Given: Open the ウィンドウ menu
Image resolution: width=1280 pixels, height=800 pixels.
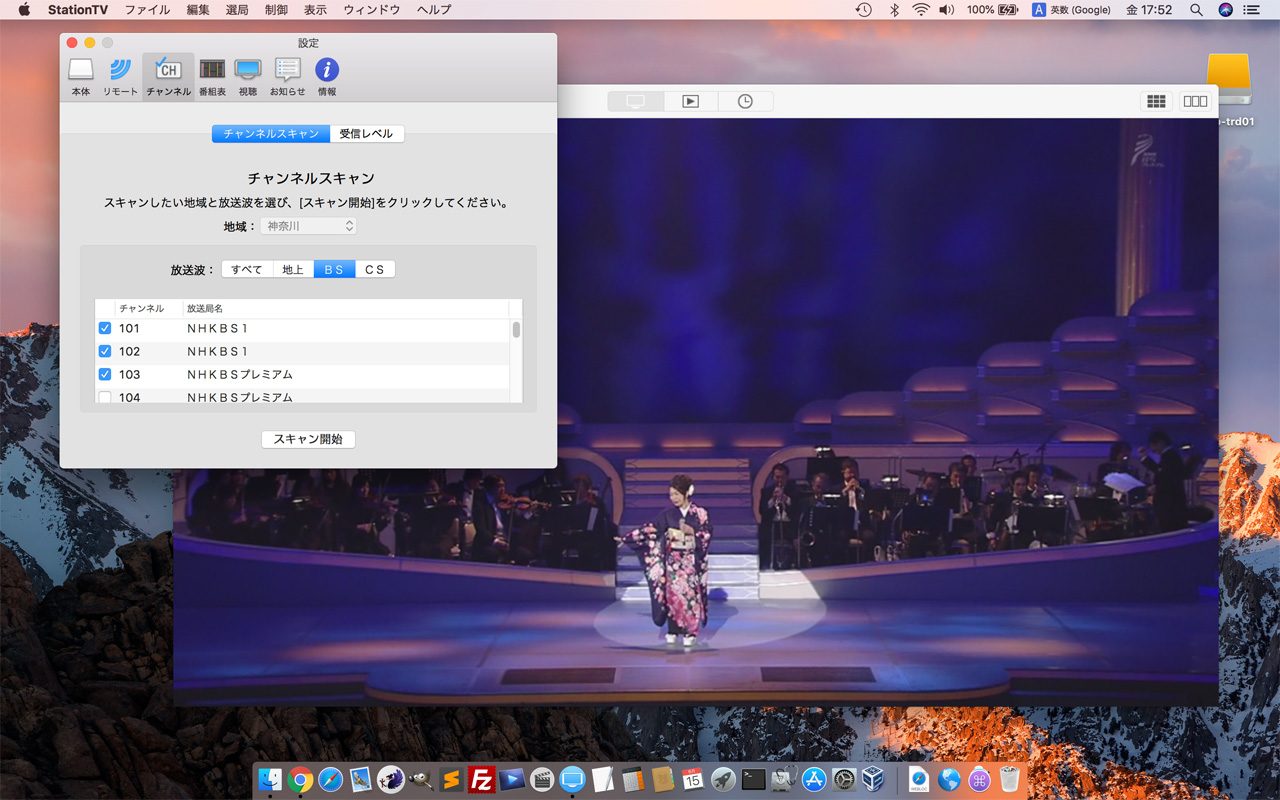Looking at the screenshot, I should pos(371,10).
